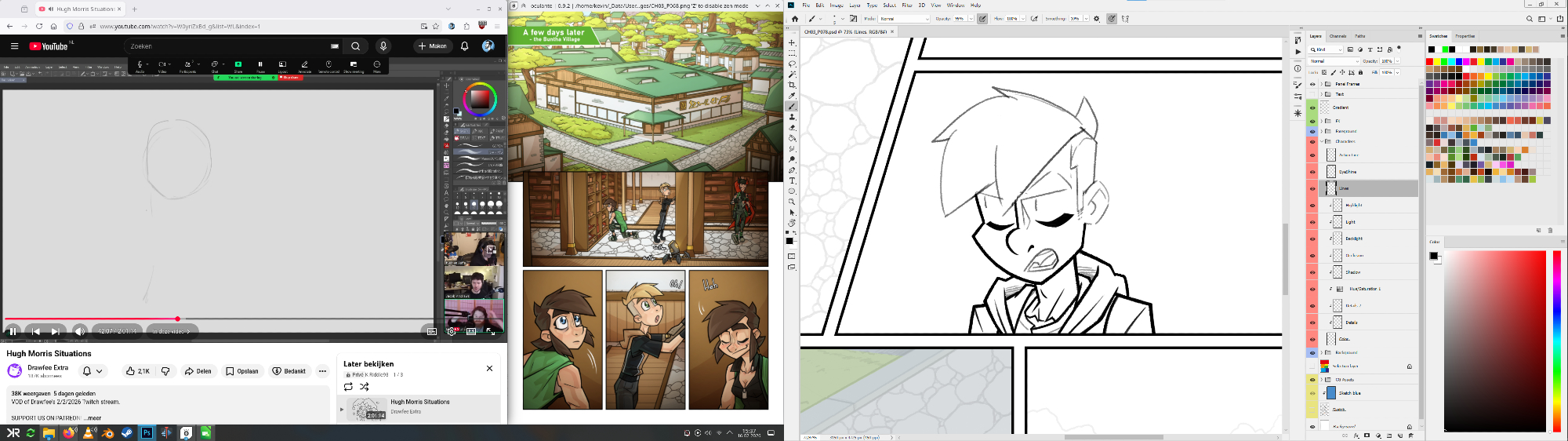The image size is (1568, 441).
Task: Select the Eyedropper tool
Action: pyautogui.click(x=792, y=96)
